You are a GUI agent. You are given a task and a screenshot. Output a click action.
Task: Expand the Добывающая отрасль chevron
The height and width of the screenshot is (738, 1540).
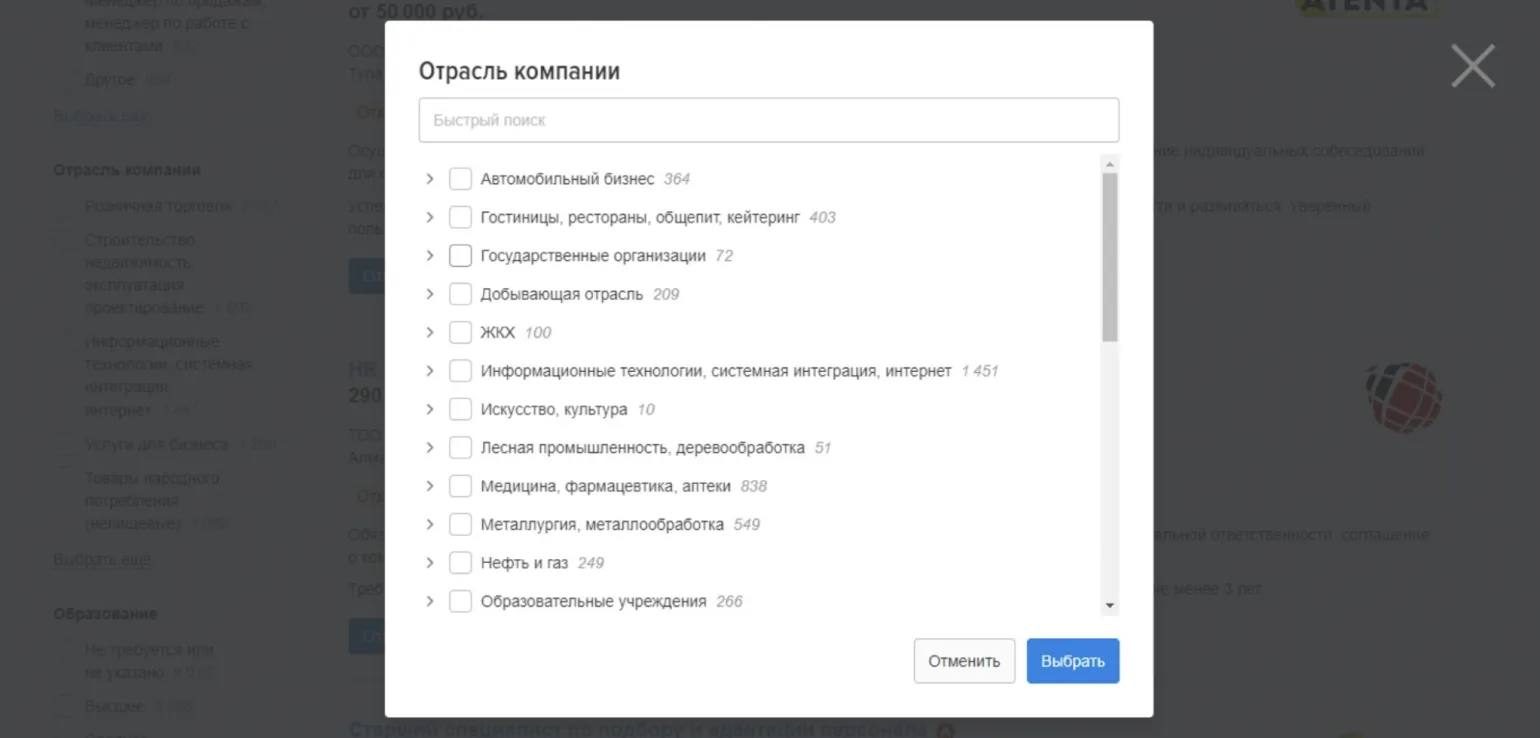[x=430, y=294]
